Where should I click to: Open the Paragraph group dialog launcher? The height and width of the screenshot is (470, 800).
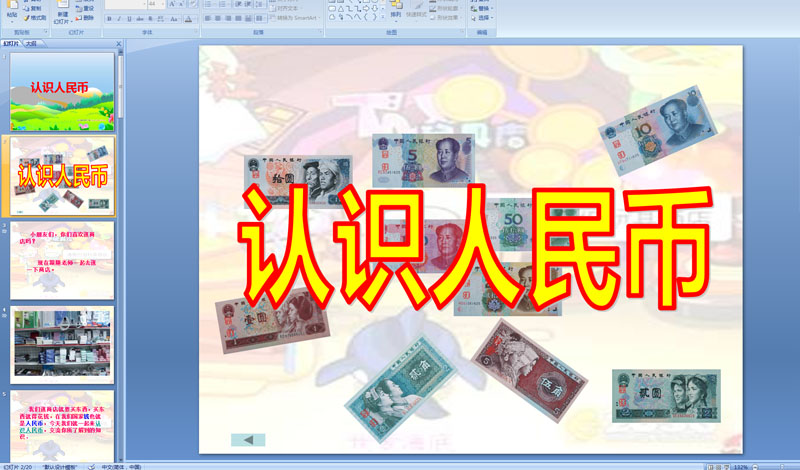point(320,31)
